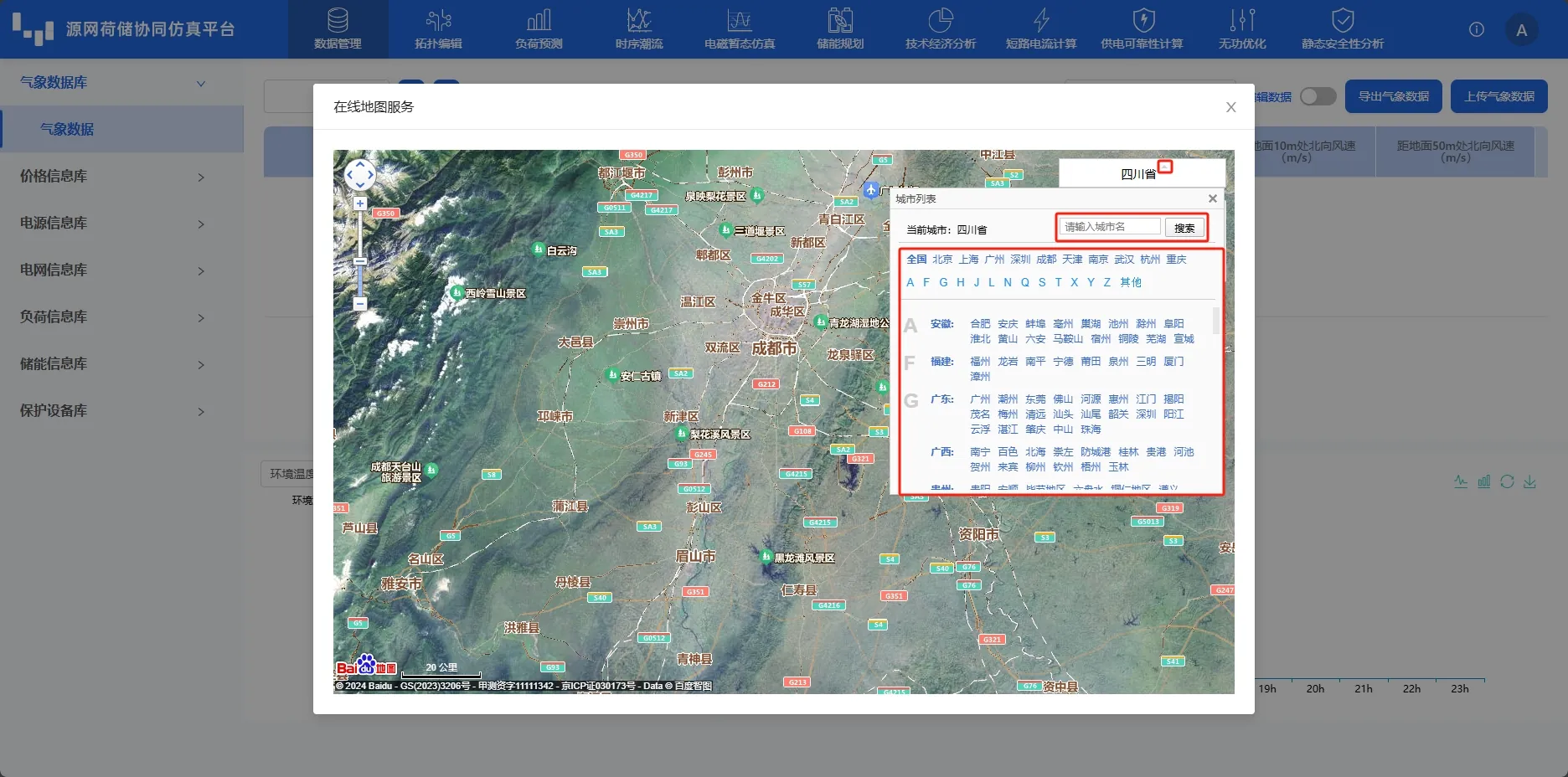Close the 在线地图服务 dialog

1230,107
